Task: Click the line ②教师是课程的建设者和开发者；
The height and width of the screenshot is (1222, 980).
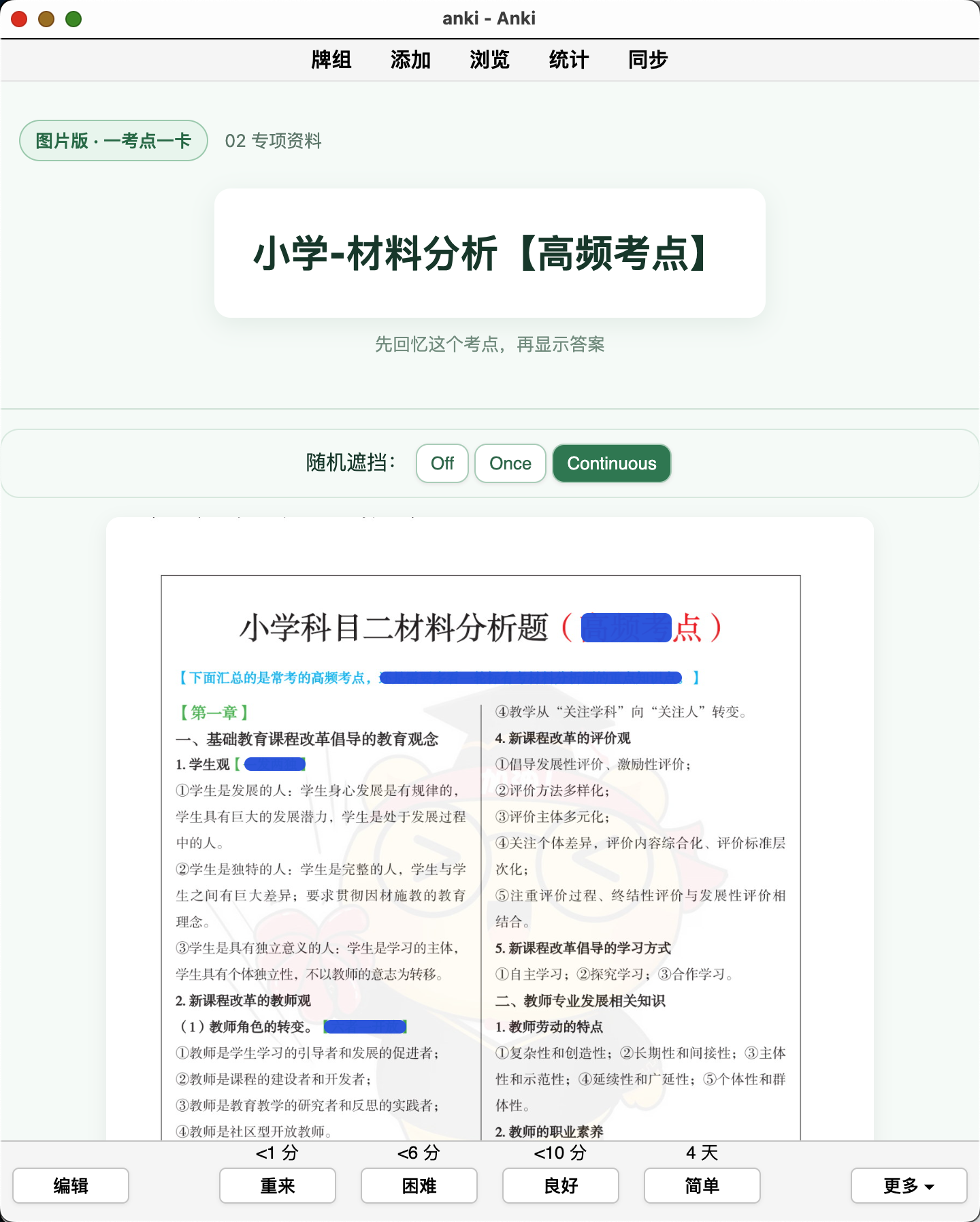Action: pyautogui.click(x=274, y=1079)
